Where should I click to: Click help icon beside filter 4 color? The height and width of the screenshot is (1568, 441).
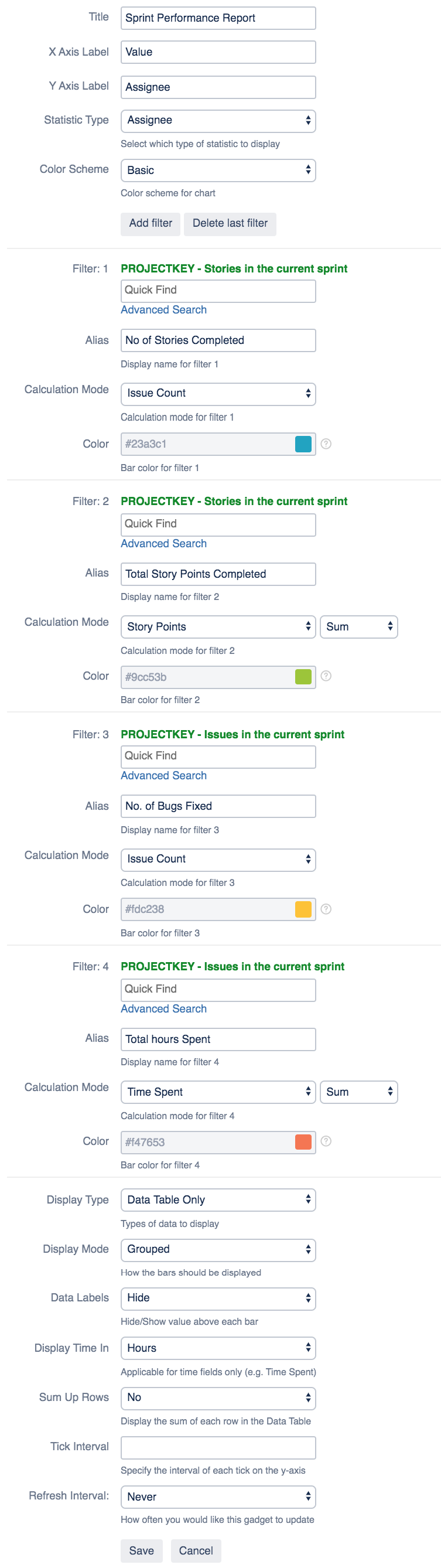click(x=326, y=1141)
